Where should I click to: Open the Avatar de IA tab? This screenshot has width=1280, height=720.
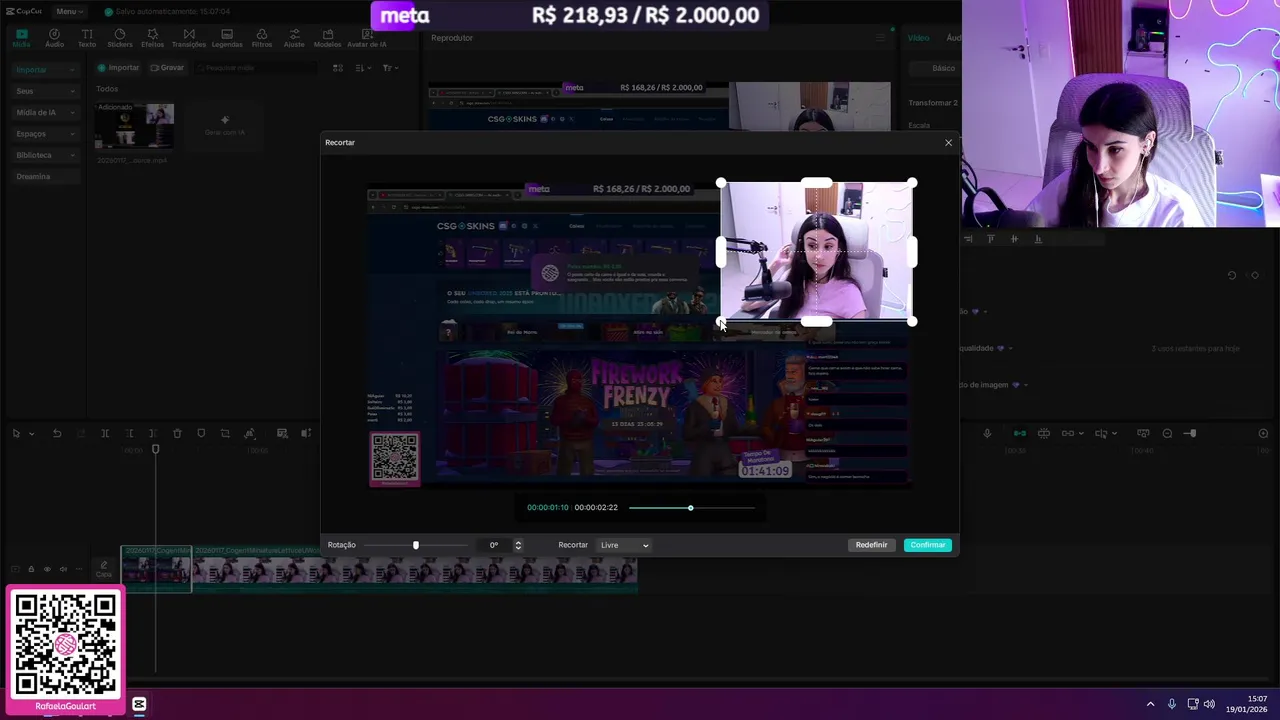[x=367, y=38]
